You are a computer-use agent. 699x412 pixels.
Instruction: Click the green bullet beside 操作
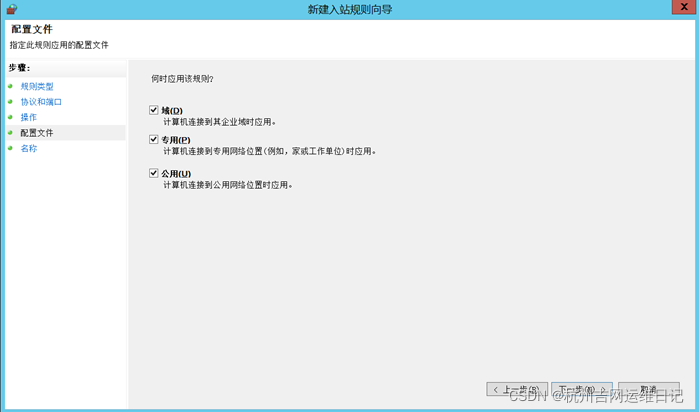coord(10,117)
